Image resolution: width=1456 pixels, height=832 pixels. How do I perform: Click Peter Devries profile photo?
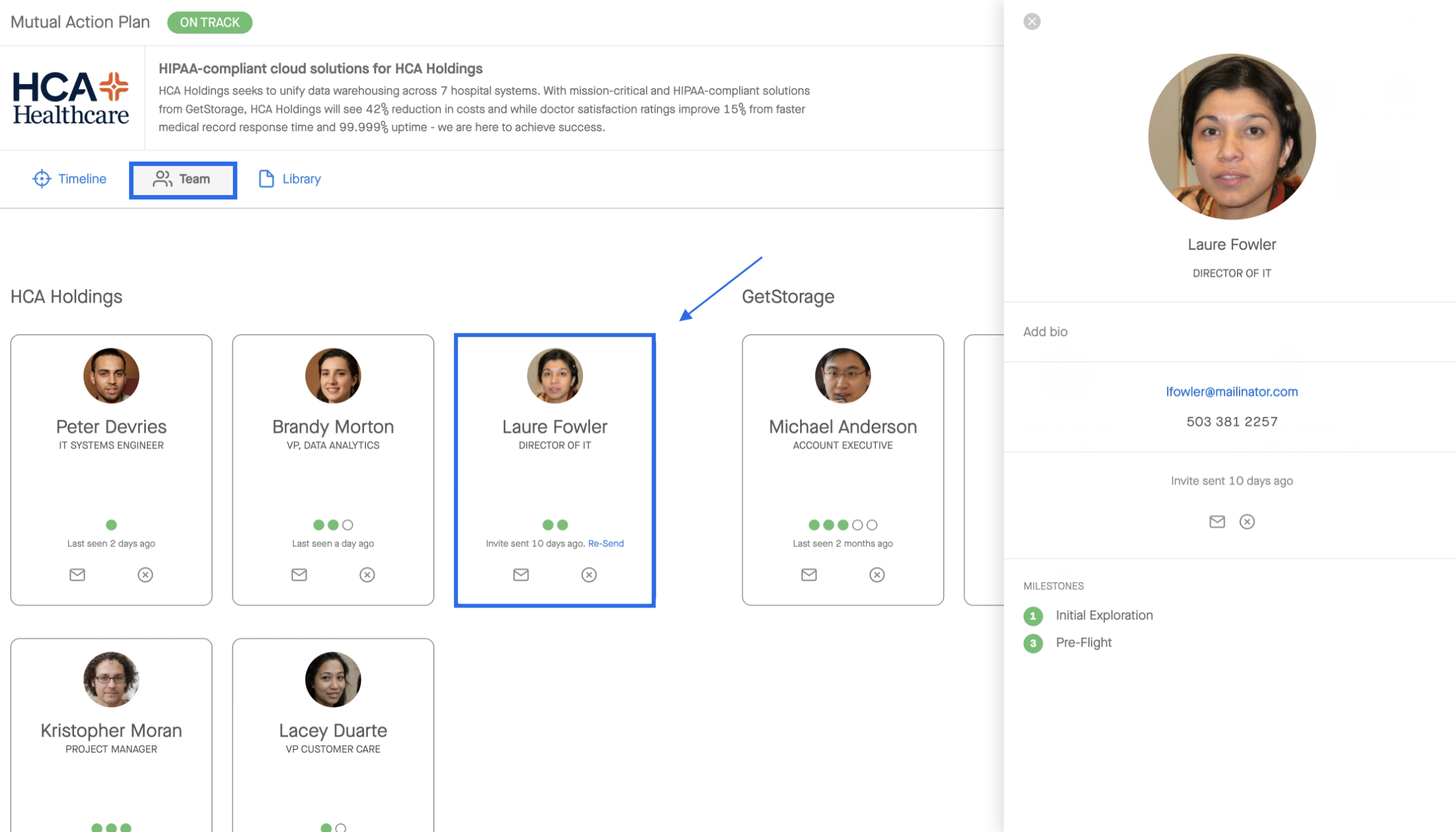coord(111,376)
